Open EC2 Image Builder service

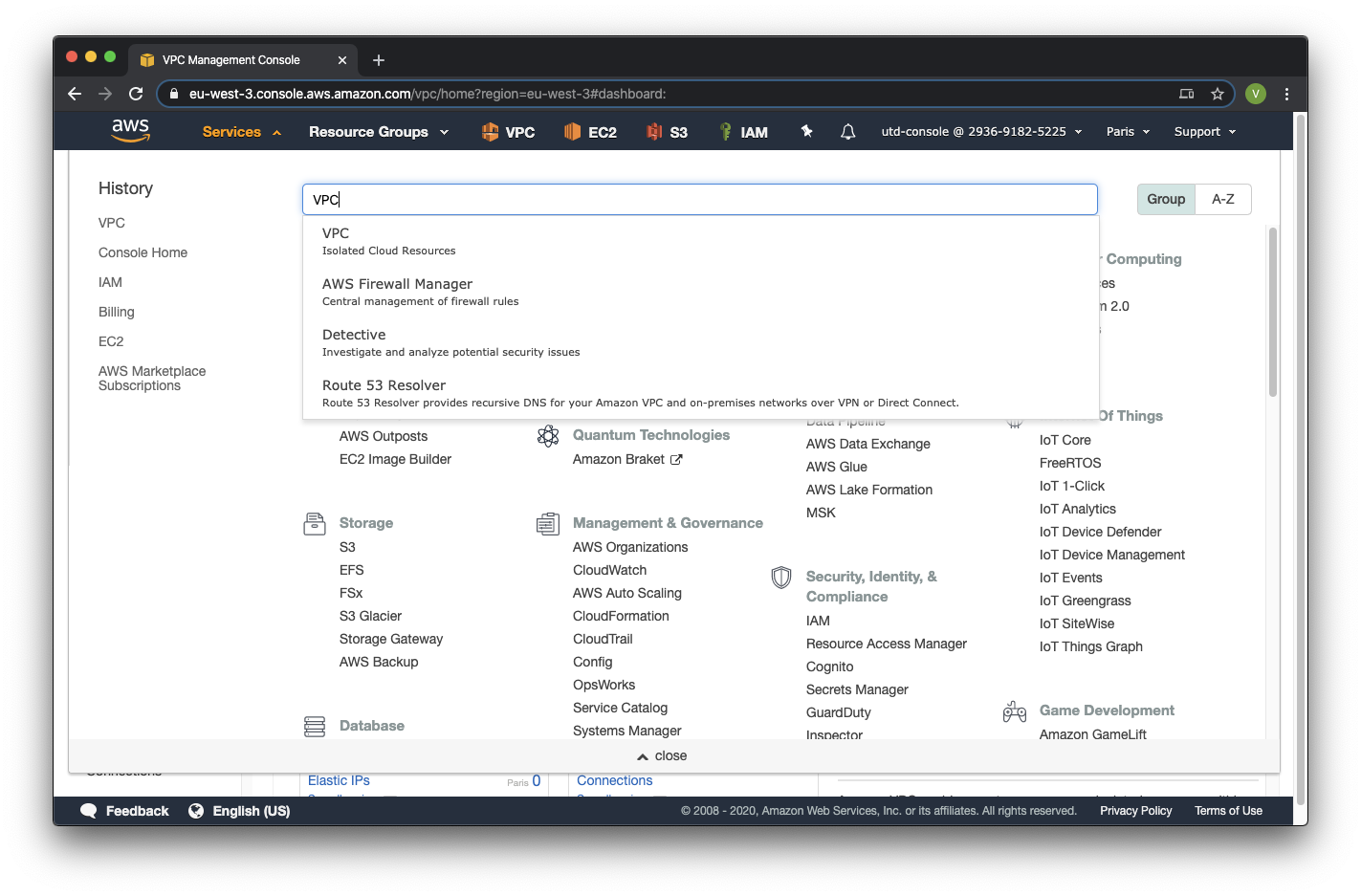(x=395, y=459)
